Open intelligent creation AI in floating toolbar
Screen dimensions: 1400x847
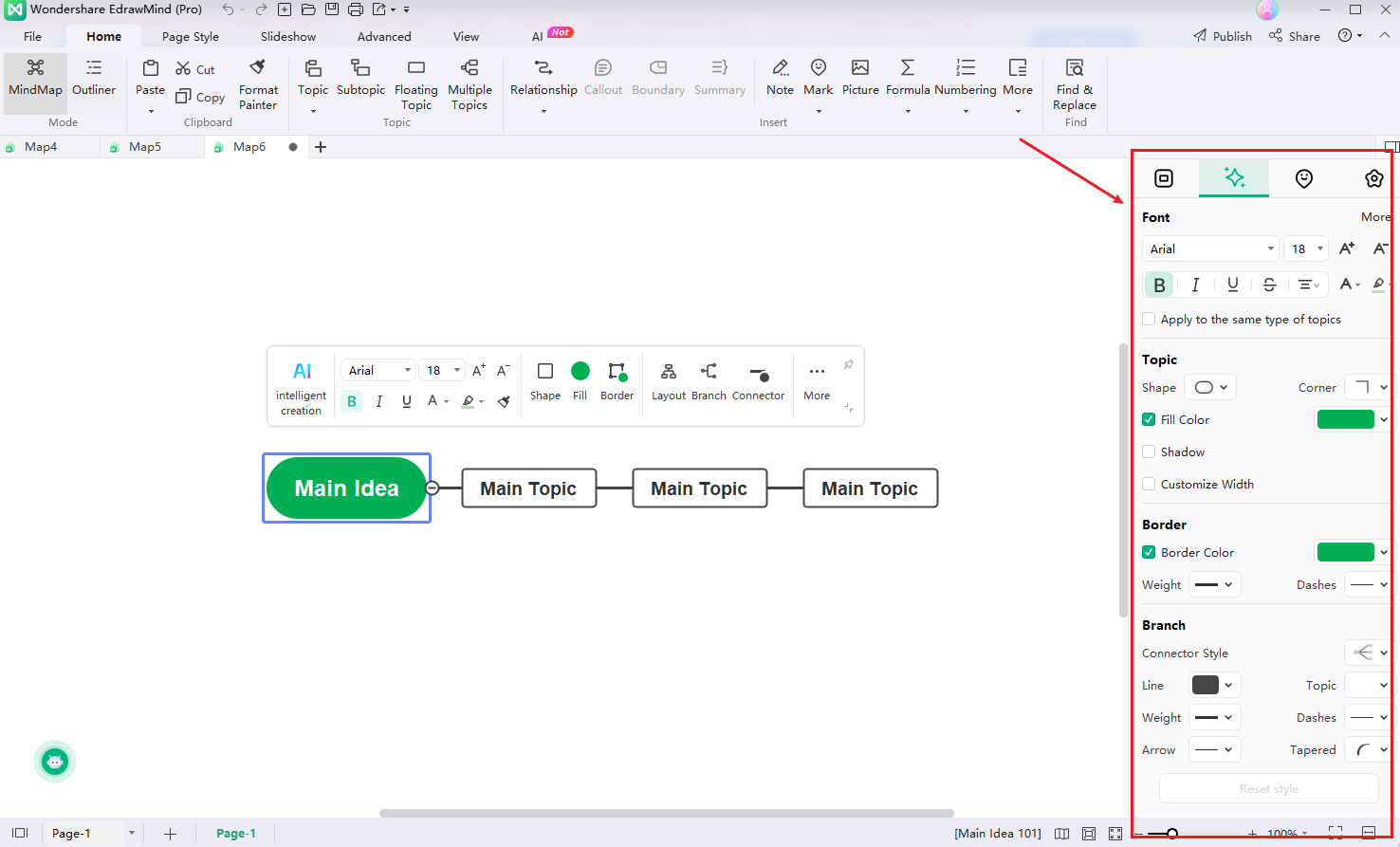[302, 389]
